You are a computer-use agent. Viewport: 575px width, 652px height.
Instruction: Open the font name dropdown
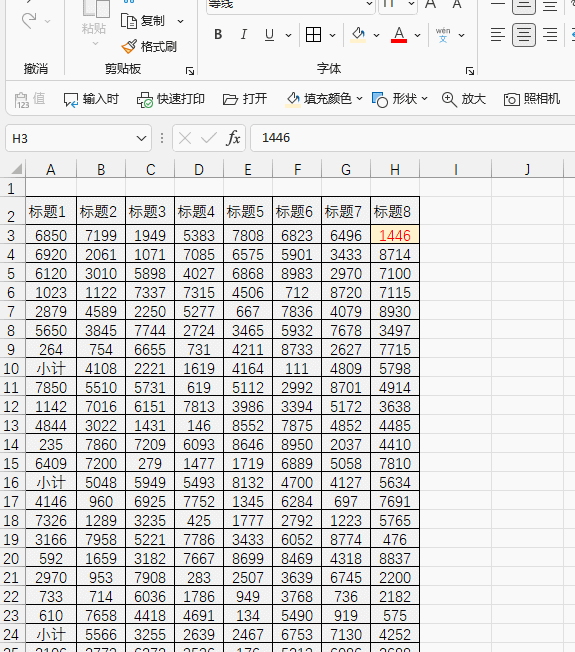click(369, 4)
